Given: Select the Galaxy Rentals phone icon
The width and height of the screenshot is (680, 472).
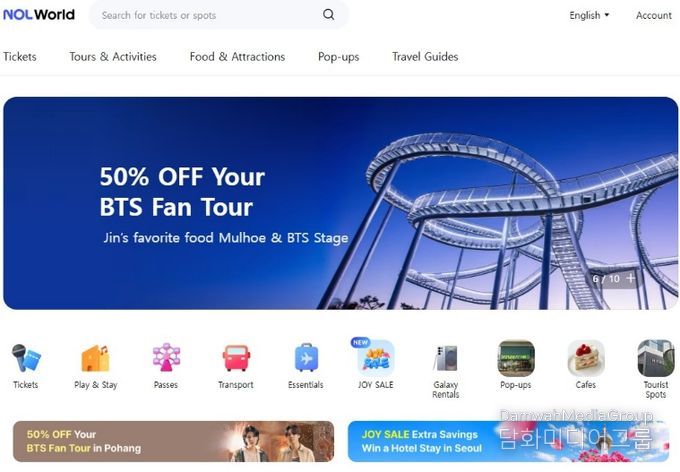Looking at the screenshot, I should pyautogui.click(x=446, y=358).
